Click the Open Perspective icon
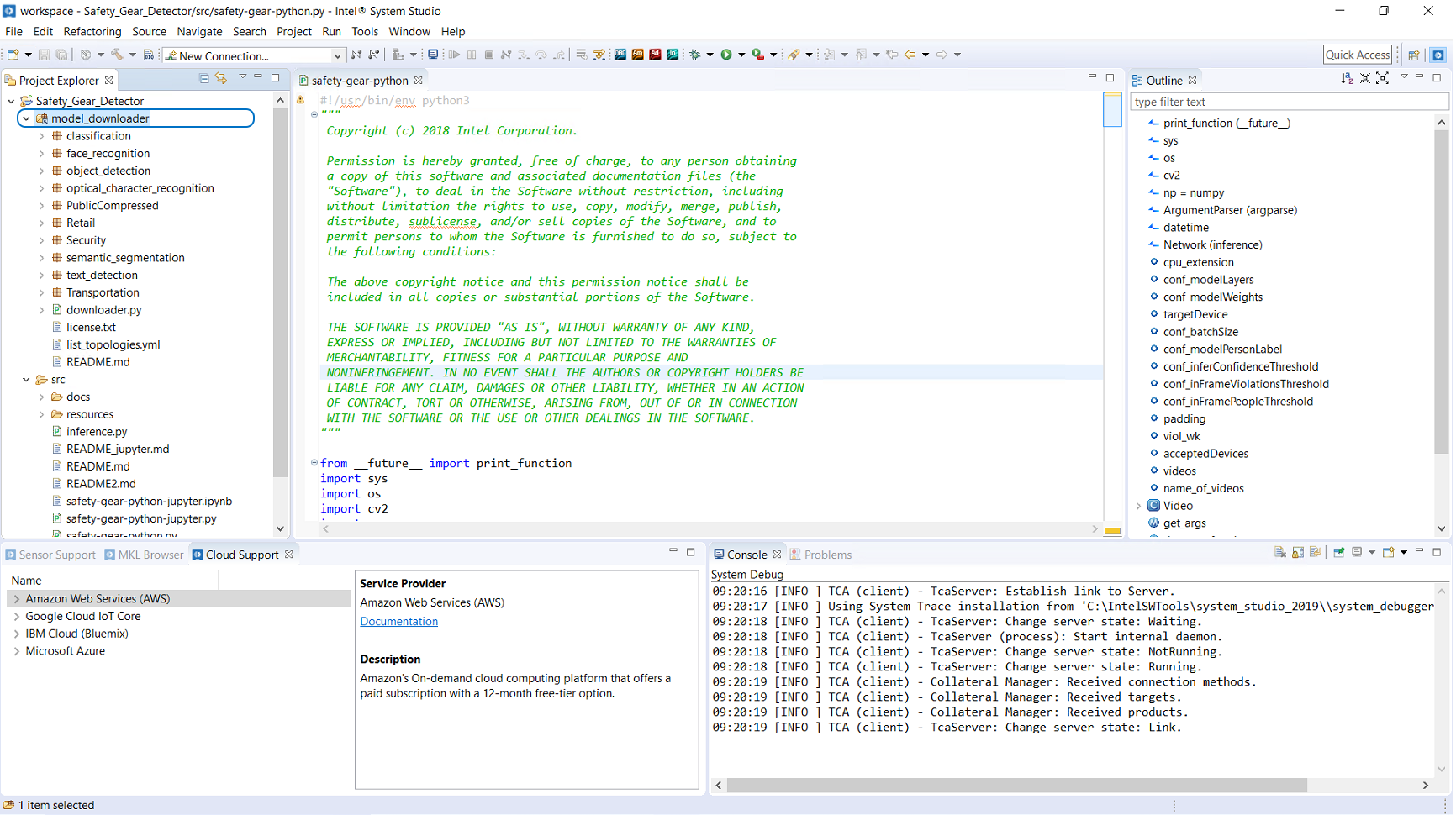The image size is (1456, 815). click(x=1414, y=55)
